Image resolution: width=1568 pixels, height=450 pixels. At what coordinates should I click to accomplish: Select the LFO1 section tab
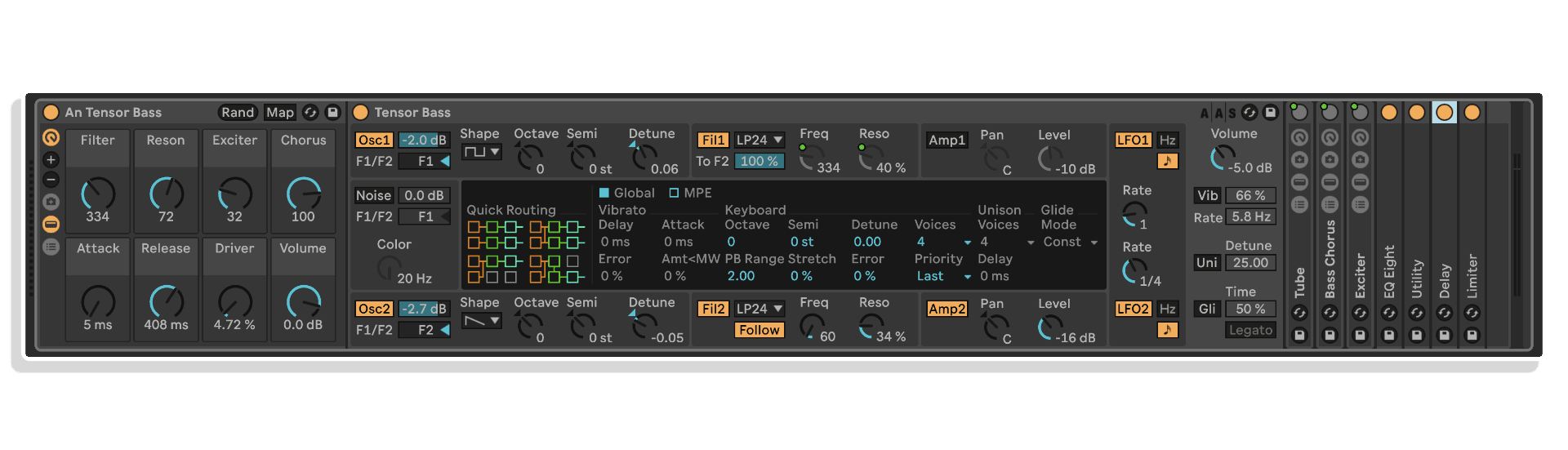coord(1133,140)
